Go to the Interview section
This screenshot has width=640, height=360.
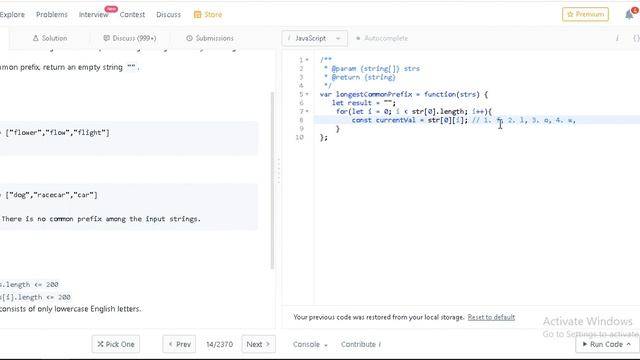[93, 14]
